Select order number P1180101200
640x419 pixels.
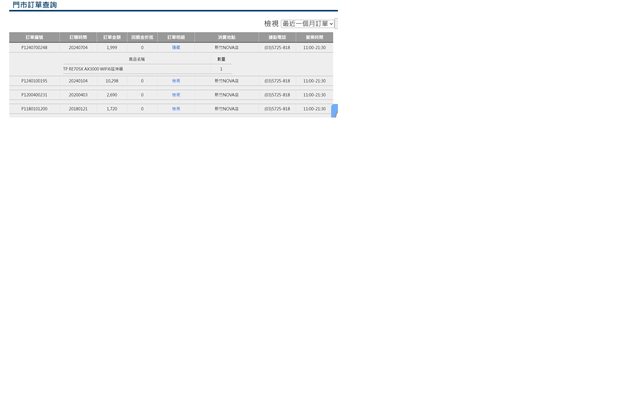pos(34,109)
